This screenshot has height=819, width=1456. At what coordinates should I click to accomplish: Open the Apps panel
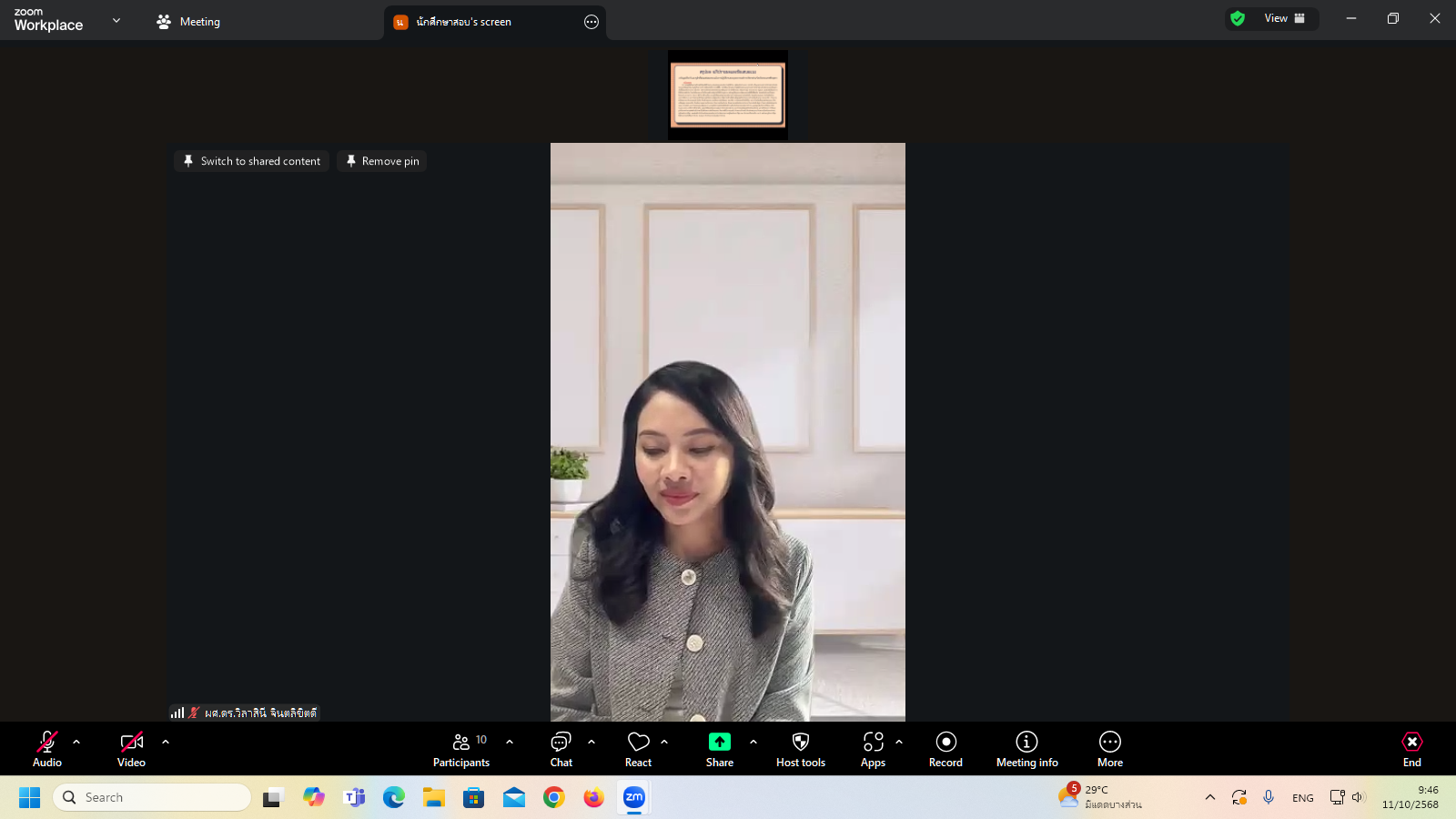[873, 748]
